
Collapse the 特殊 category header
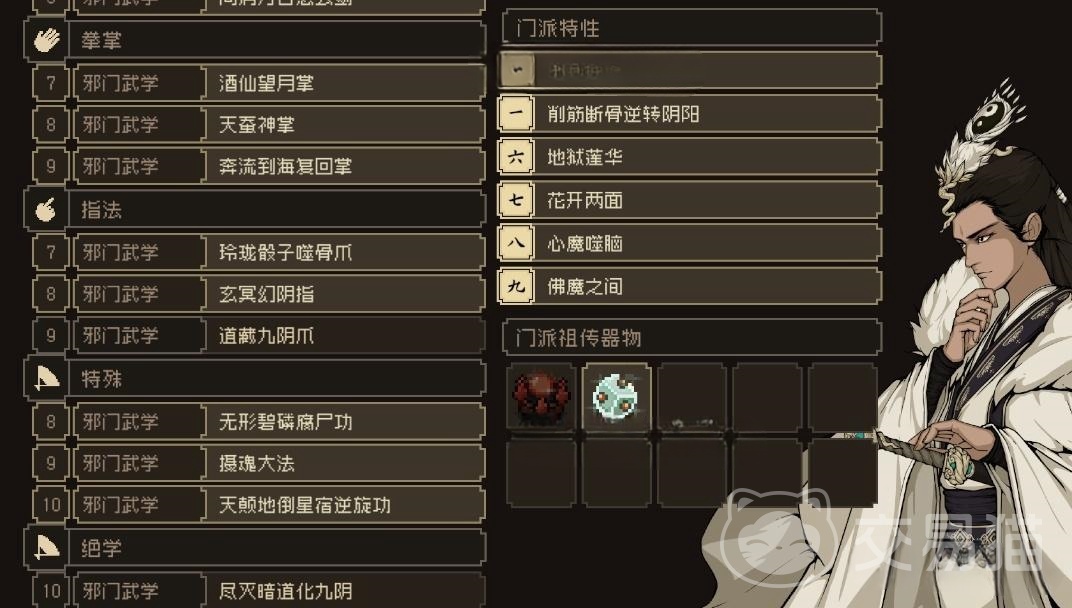[254, 378]
